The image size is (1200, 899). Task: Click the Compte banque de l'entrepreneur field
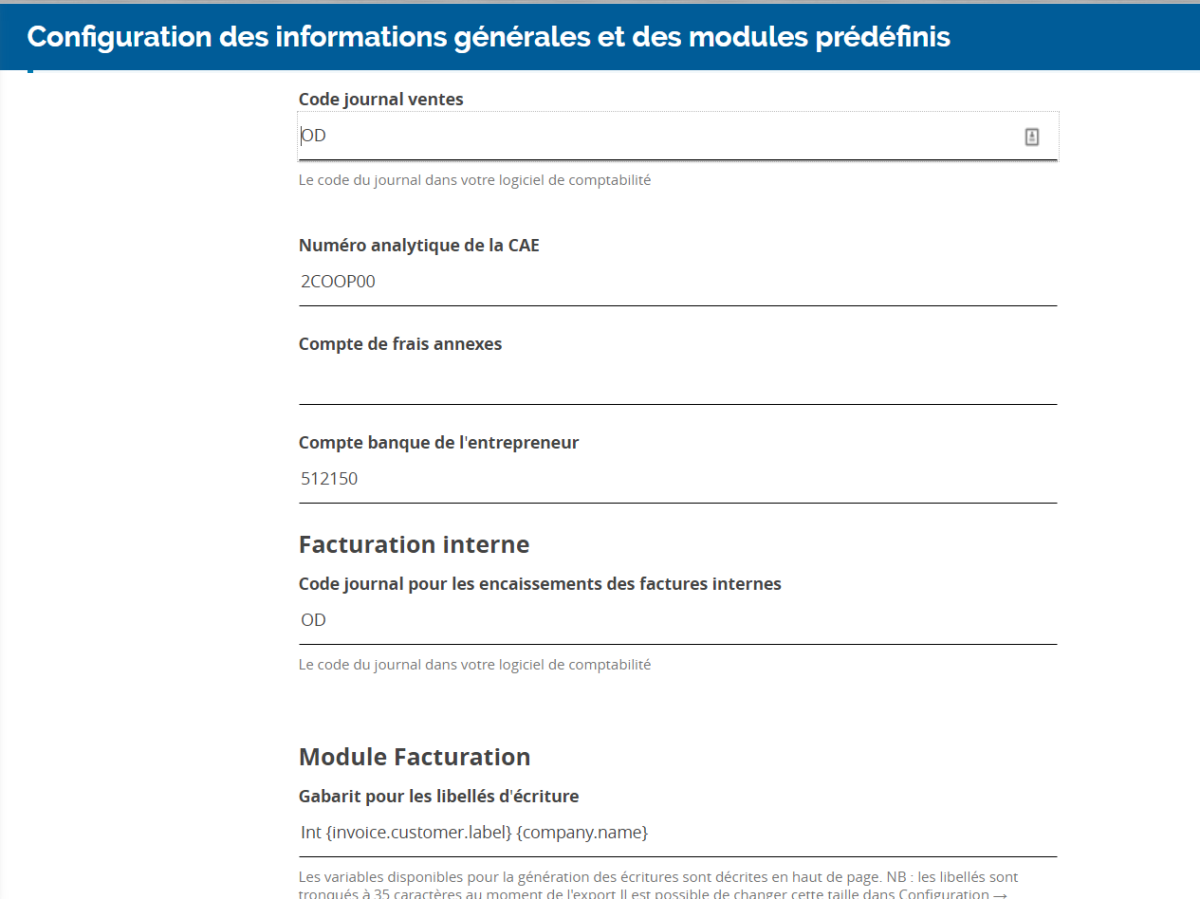pos(677,479)
